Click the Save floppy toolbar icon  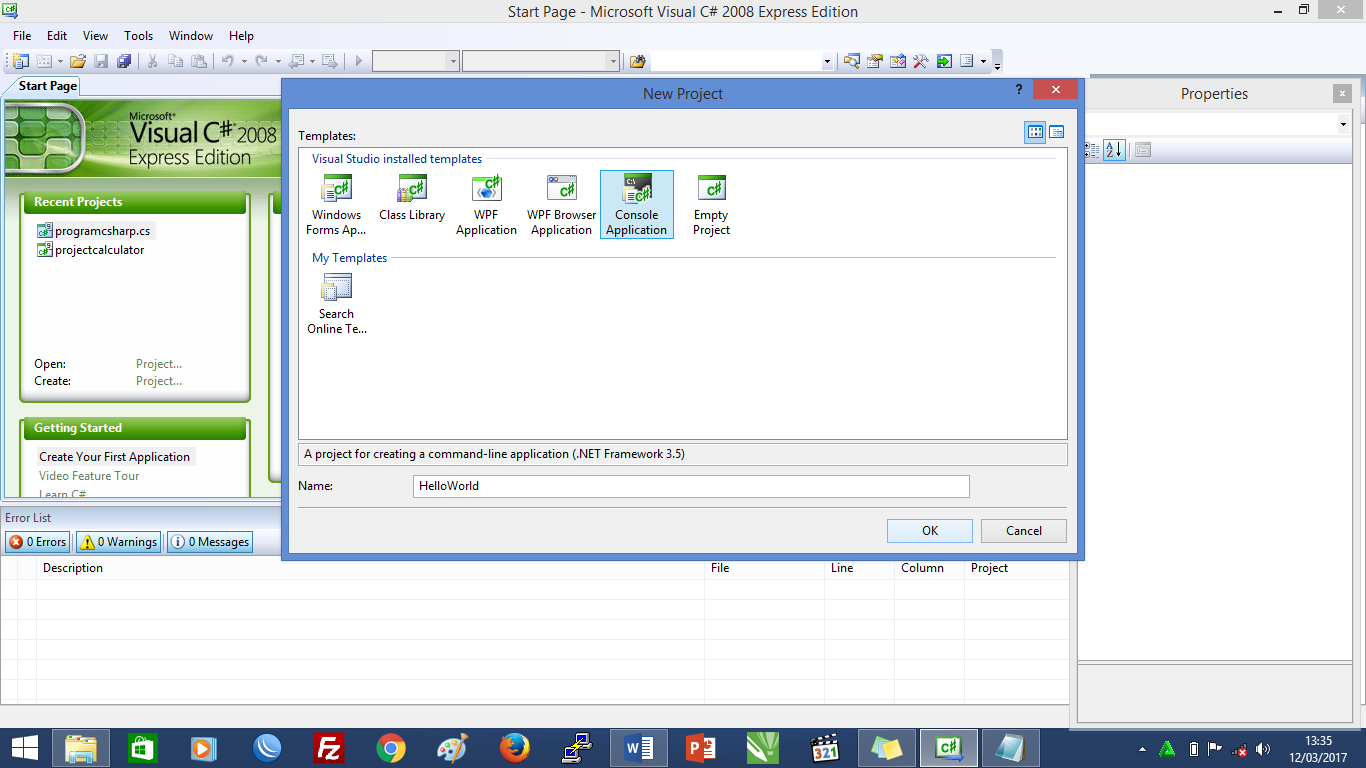pos(101,61)
